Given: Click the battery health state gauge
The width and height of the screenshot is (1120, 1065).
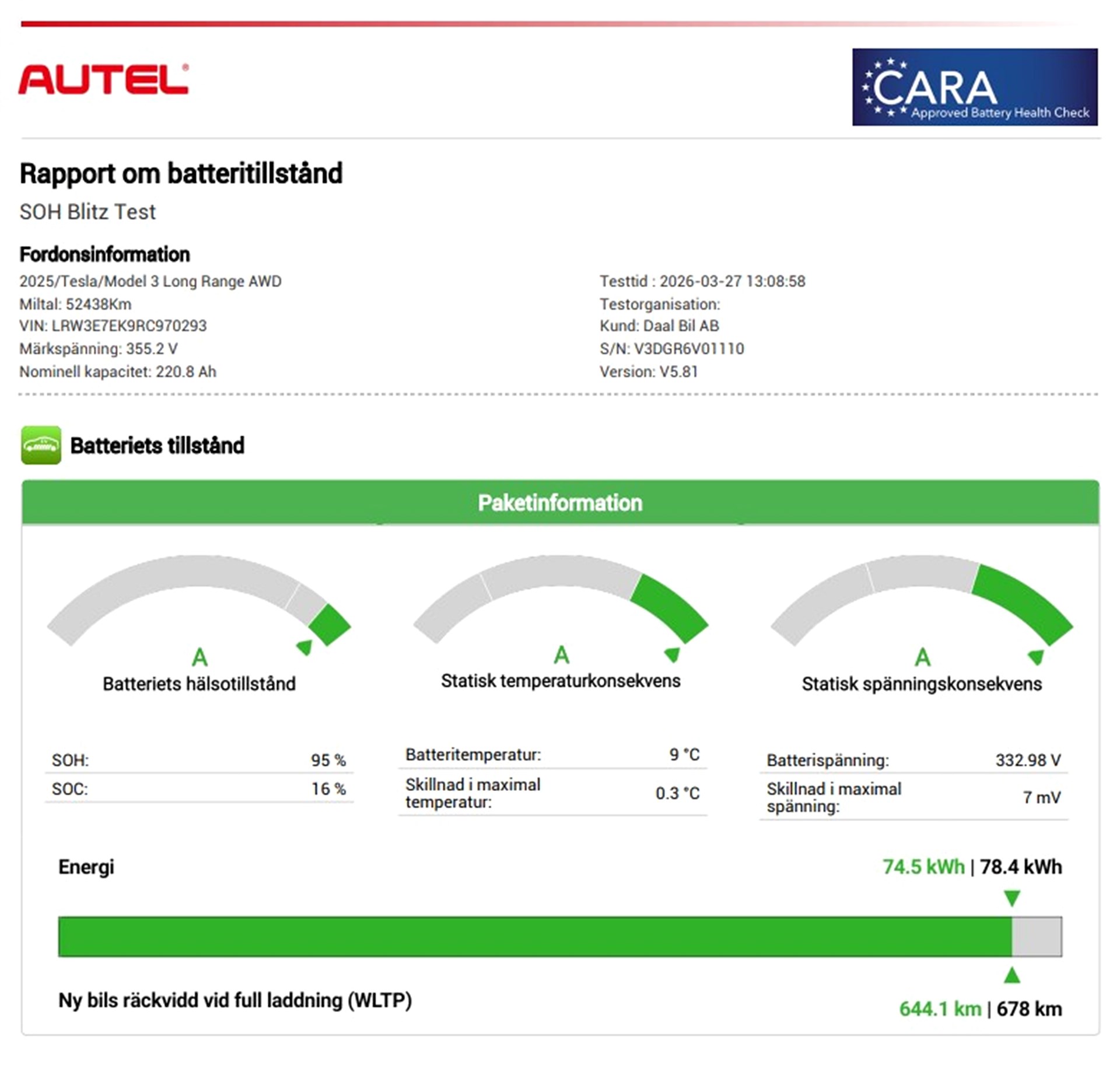Looking at the screenshot, I should 198,604.
